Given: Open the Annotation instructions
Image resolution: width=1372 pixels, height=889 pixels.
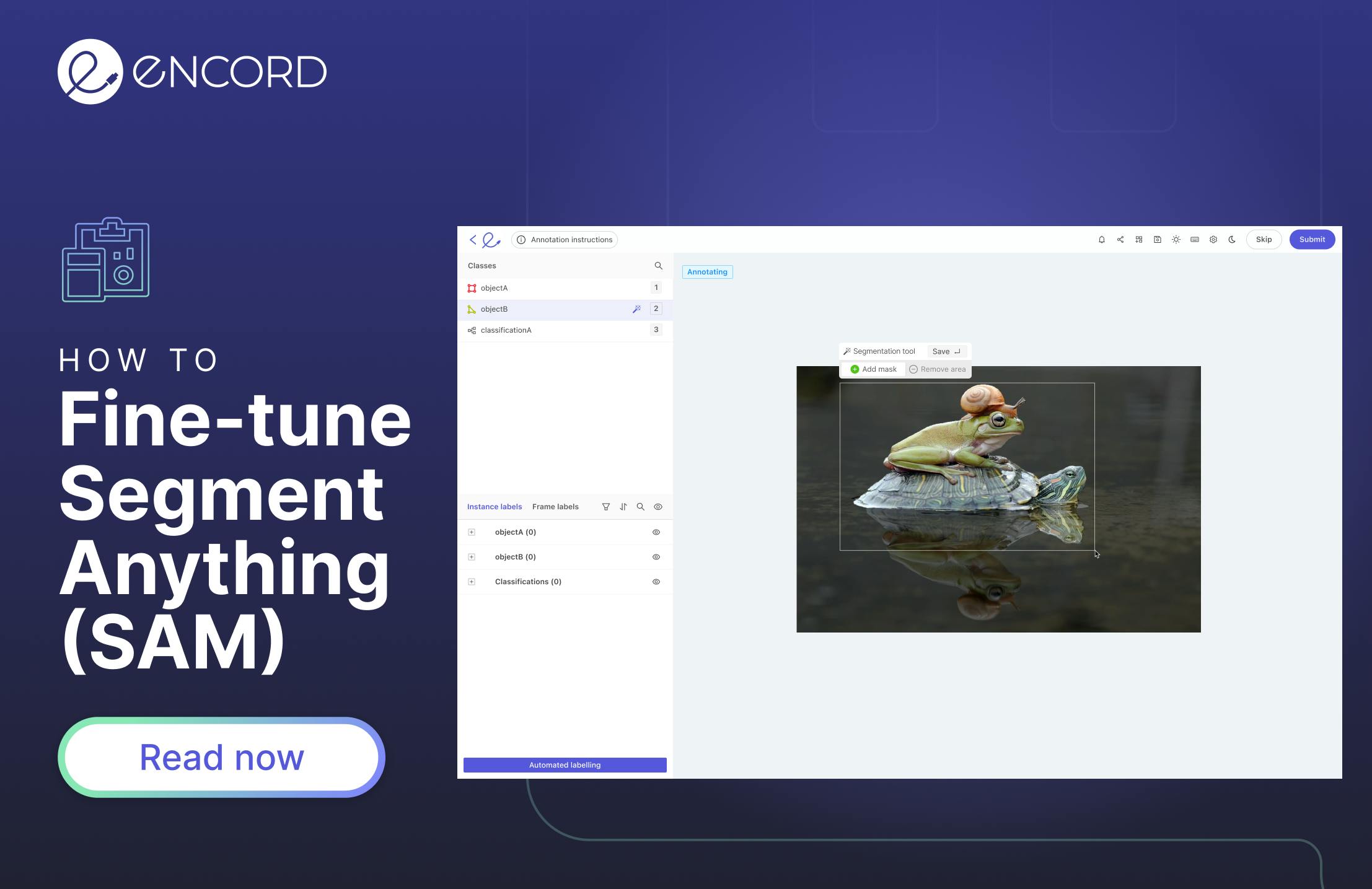Looking at the screenshot, I should 564,239.
